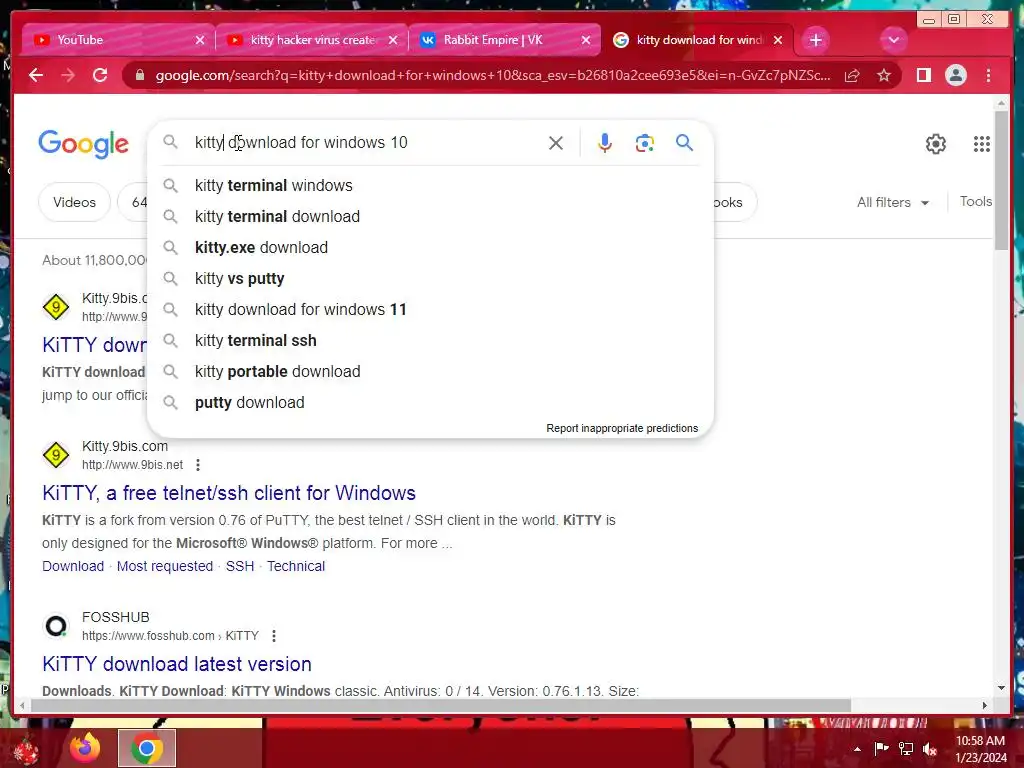1024x768 pixels.
Task: Open KiTTY download latest version result
Action: [x=176, y=664]
